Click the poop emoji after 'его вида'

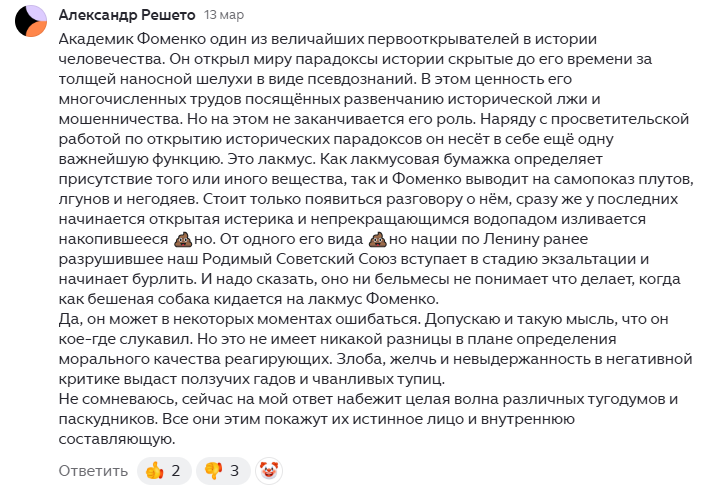pyautogui.click(x=378, y=239)
